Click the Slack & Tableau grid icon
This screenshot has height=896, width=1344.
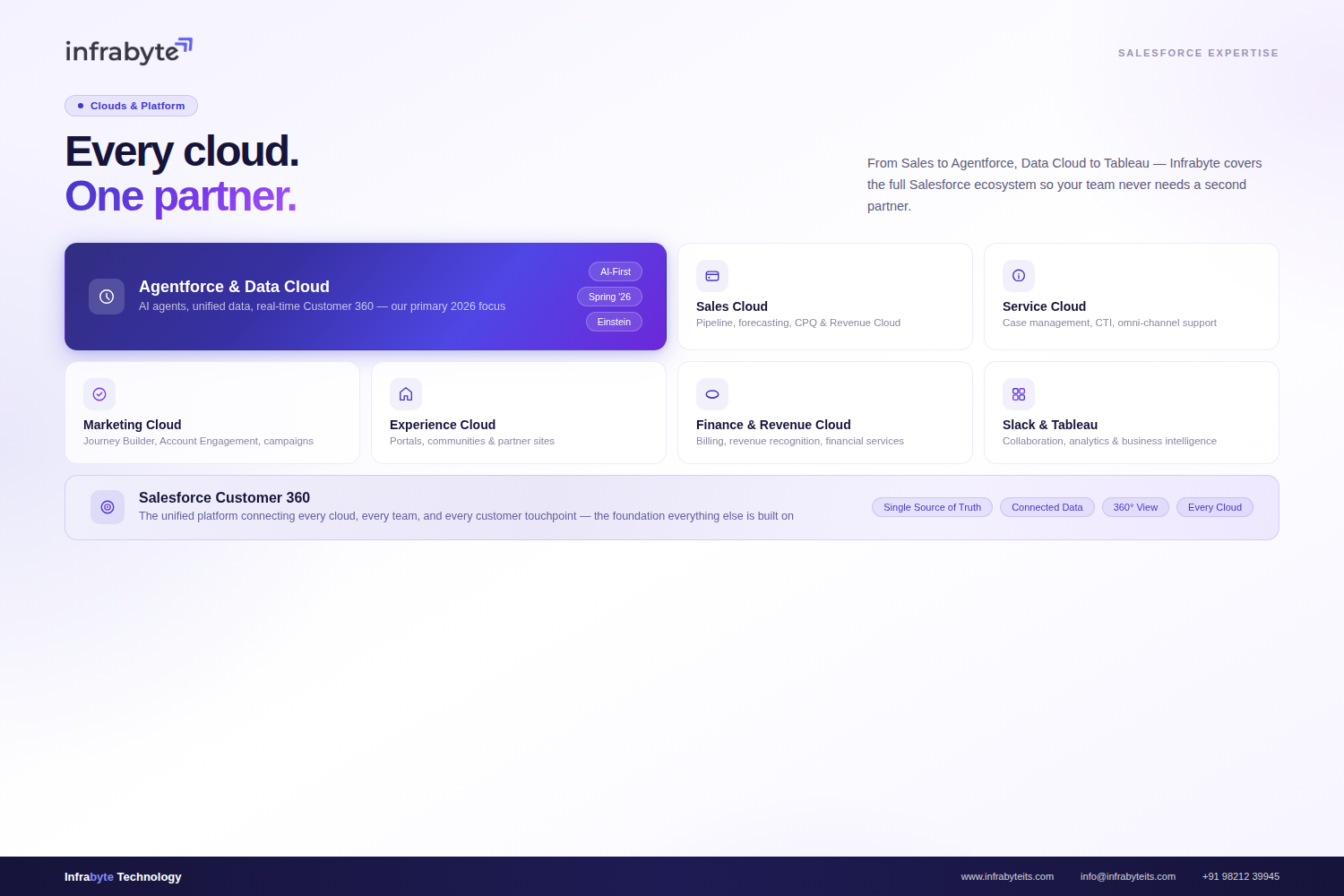tap(1019, 394)
